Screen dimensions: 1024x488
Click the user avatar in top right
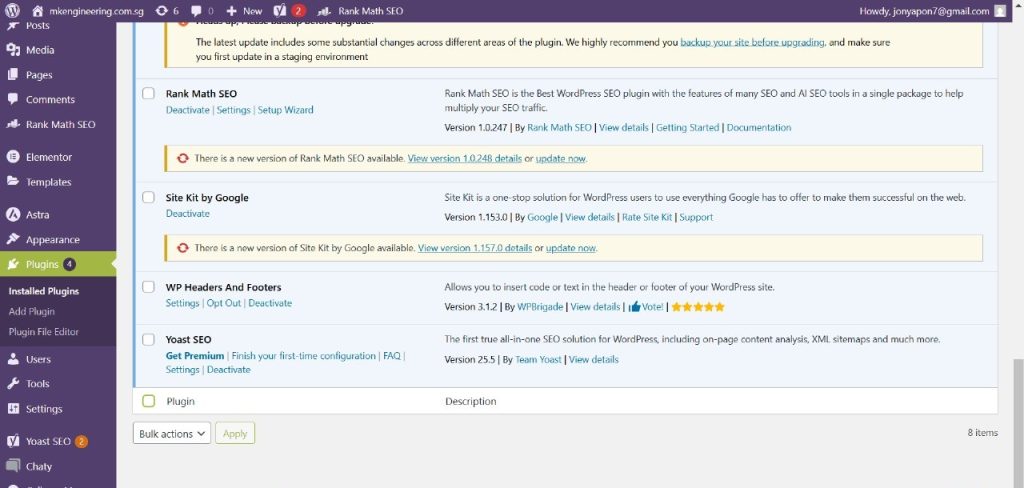click(999, 11)
